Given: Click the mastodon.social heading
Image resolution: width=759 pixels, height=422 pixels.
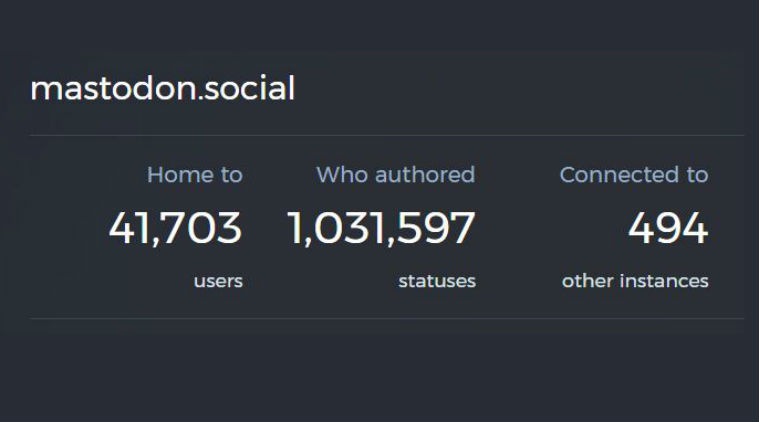Looking at the screenshot, I should pos(163,88).
